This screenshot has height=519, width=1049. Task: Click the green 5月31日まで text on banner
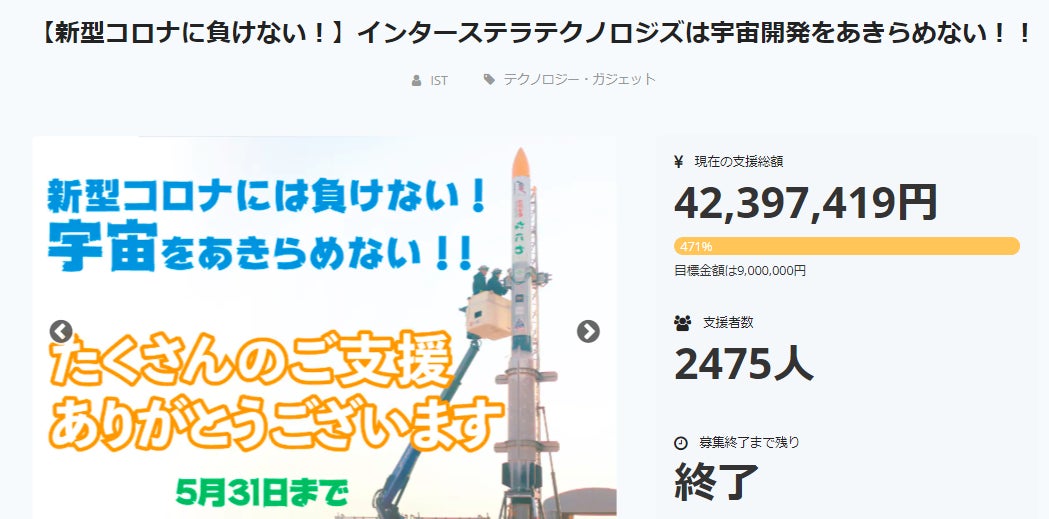(262, 493)
